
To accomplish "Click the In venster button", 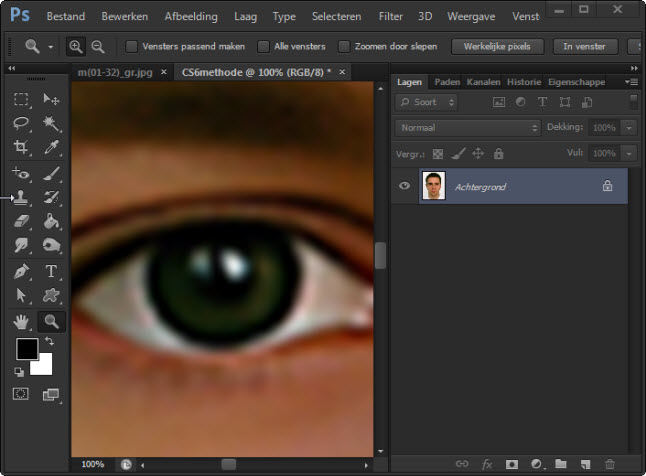I will click(x=585, y=47).
